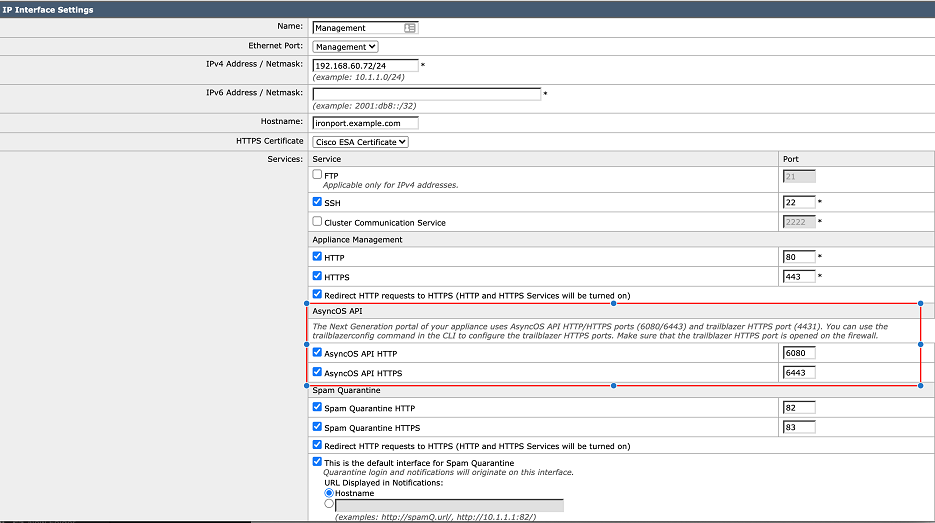Image resolution: width=935 pixels, height=523 pixels.
Task: Enable the FTP service checkbox
Action: (x=317, y=175)
